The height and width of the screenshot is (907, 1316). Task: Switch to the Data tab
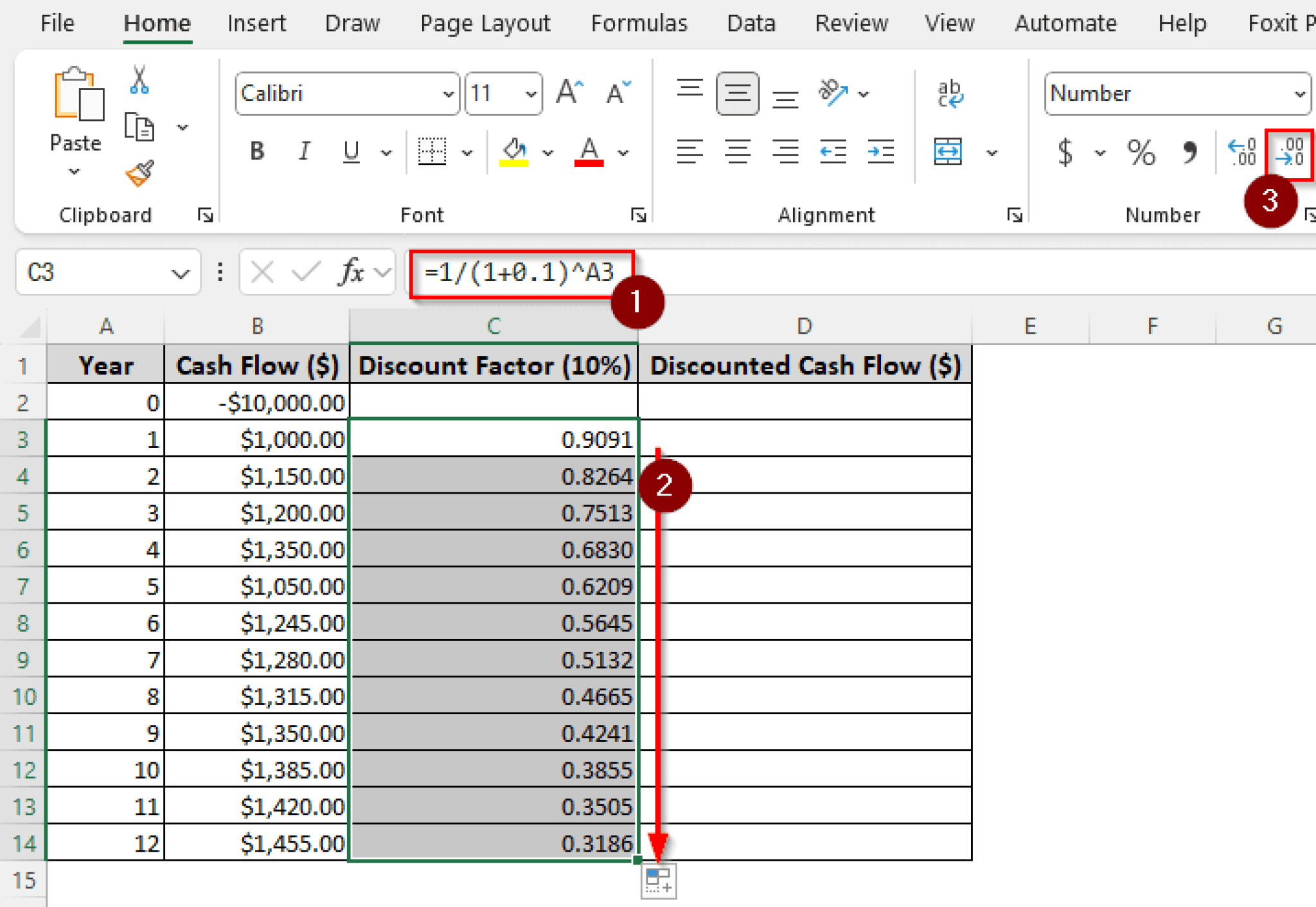751,23
